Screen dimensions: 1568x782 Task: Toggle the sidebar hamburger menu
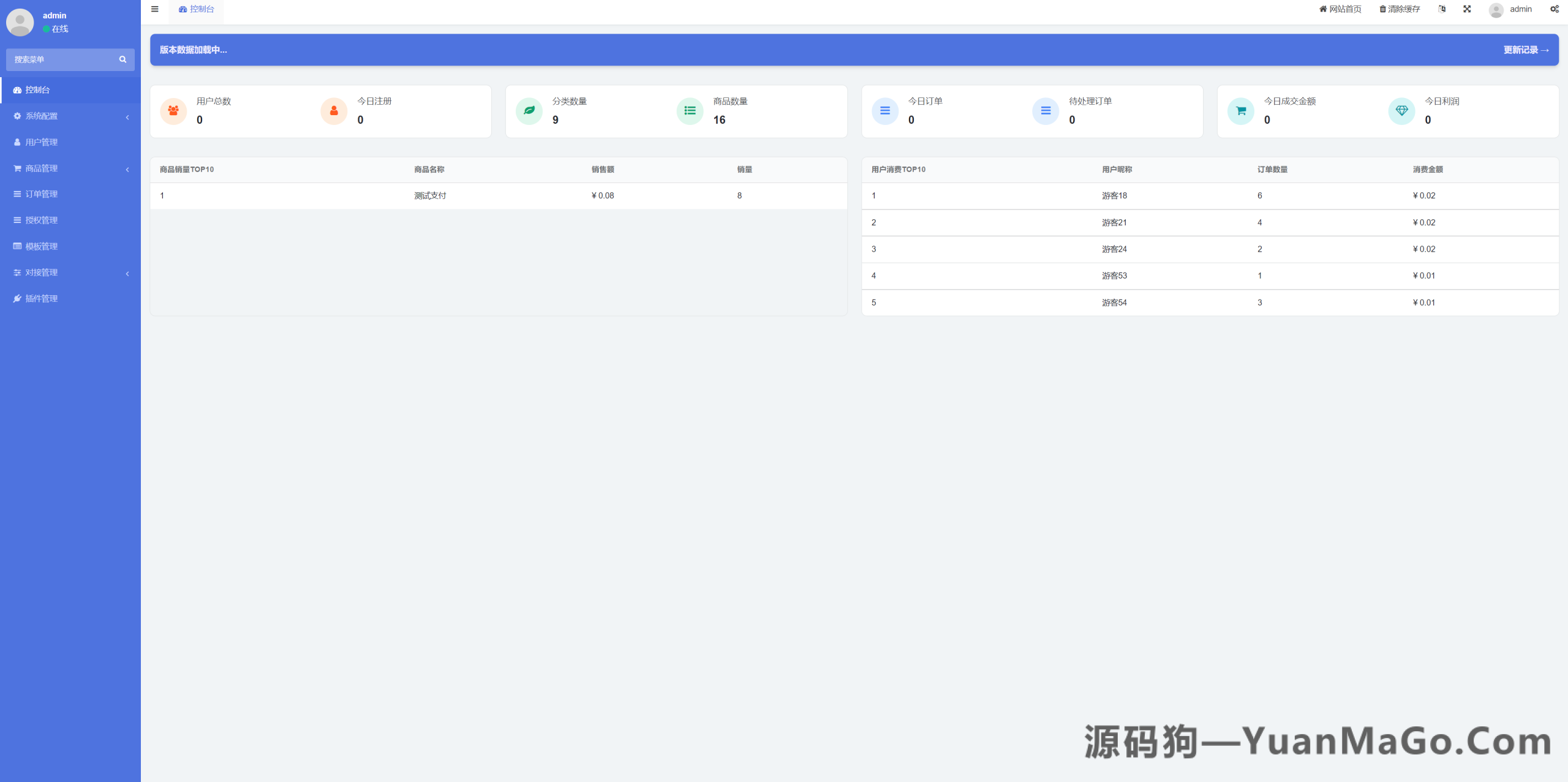click(x=155, y=9)
